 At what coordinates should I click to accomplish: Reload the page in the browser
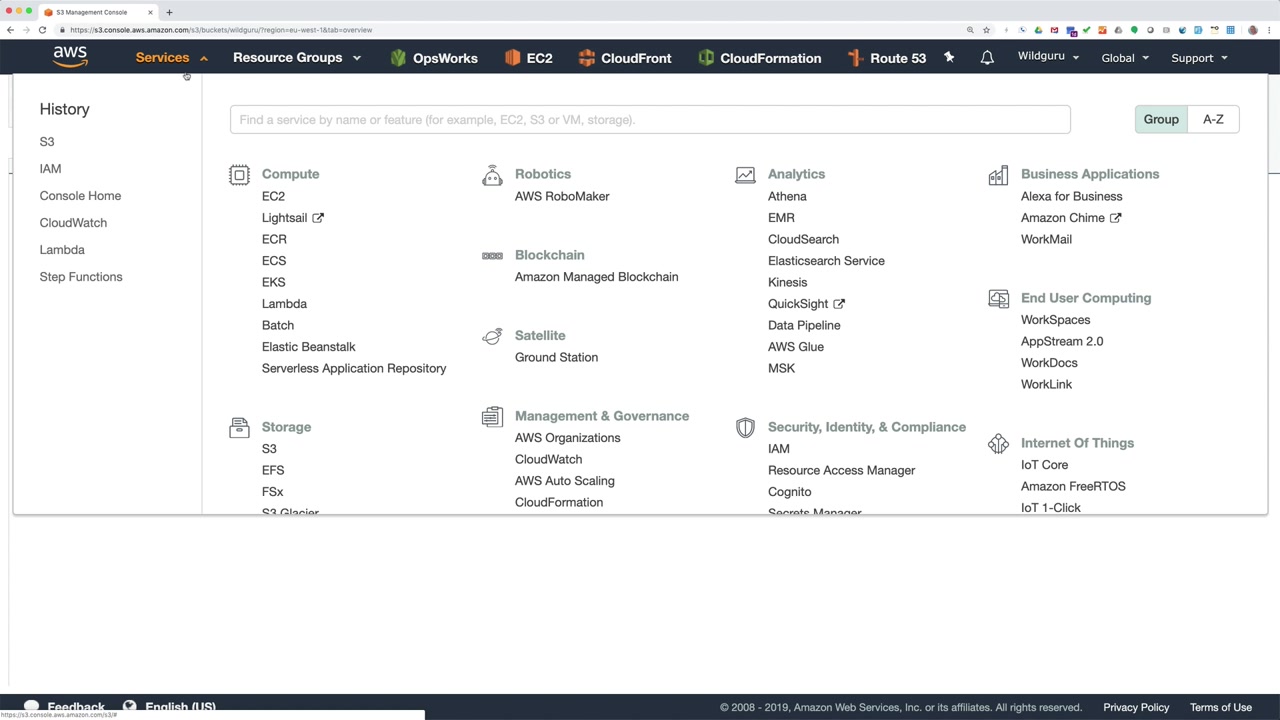(x=42, y=30)
